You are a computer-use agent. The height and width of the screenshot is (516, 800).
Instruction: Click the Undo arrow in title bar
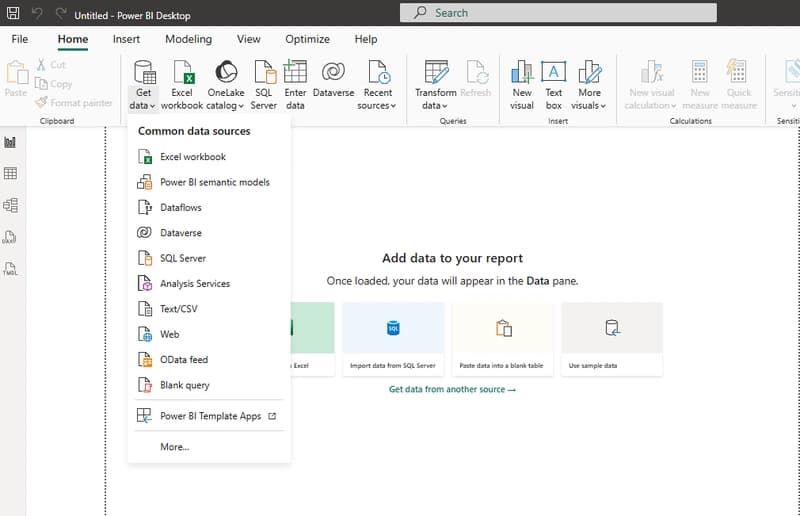(x=37, y=13)
